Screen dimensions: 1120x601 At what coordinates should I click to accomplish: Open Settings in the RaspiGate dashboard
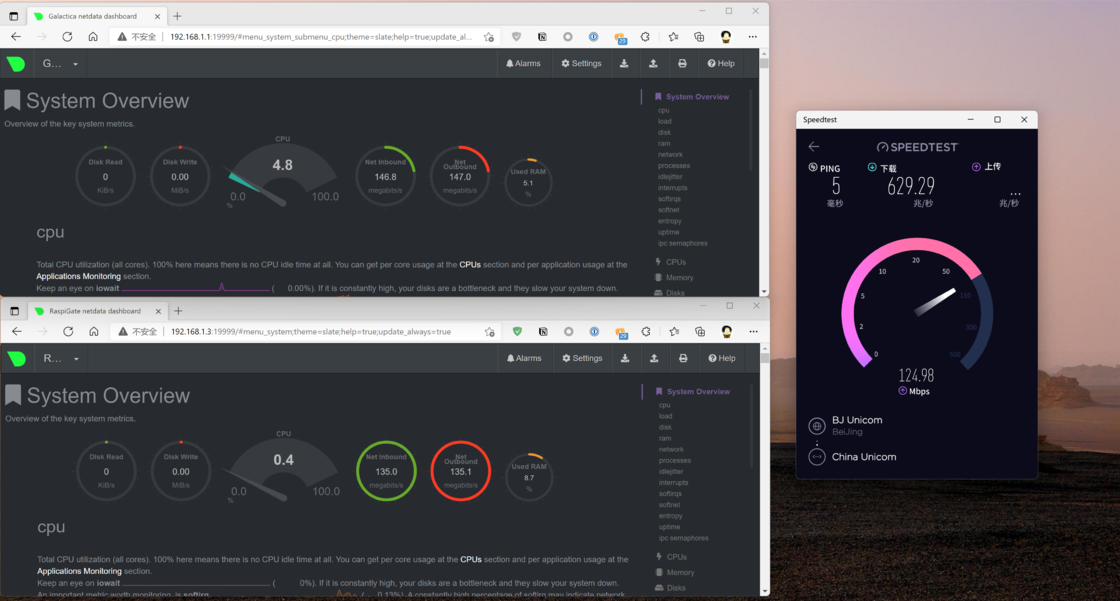pos(582,359)
